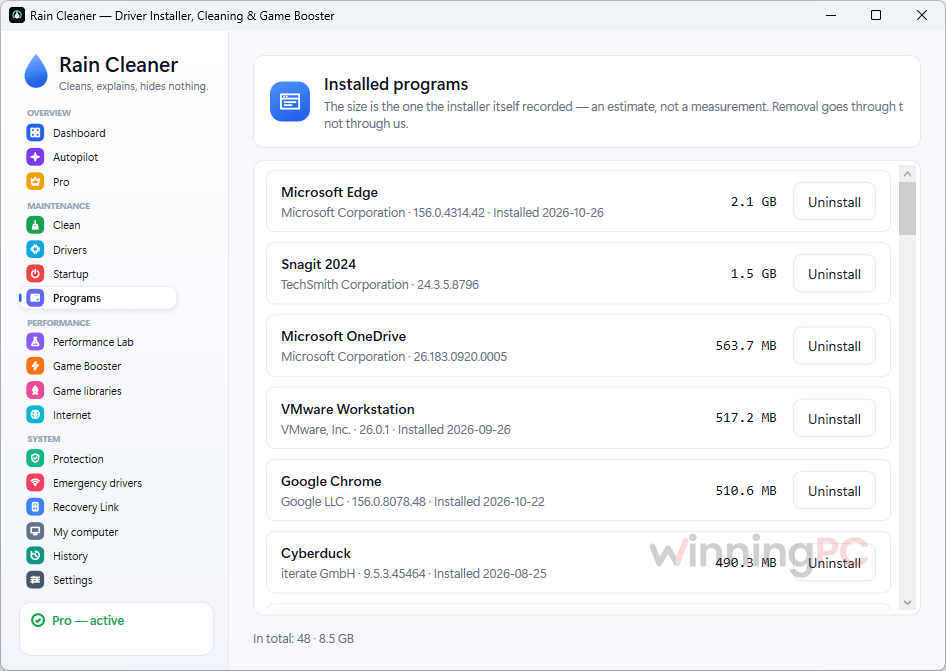The image size is (946, 671).
Task: Open the Protection page label
Action: [x=78, y=459]
